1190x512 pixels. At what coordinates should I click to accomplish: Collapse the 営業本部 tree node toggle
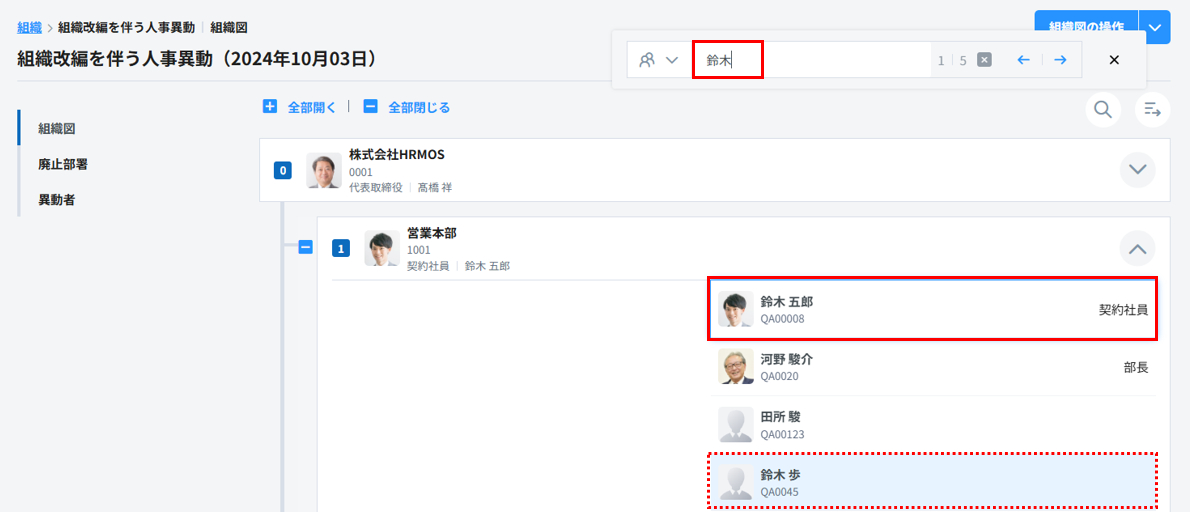[306, 247]
